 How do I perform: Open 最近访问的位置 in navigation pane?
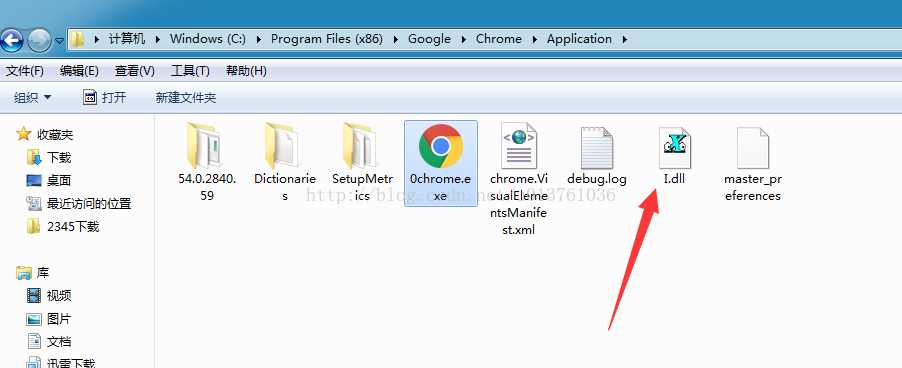(x=89, y=204)
